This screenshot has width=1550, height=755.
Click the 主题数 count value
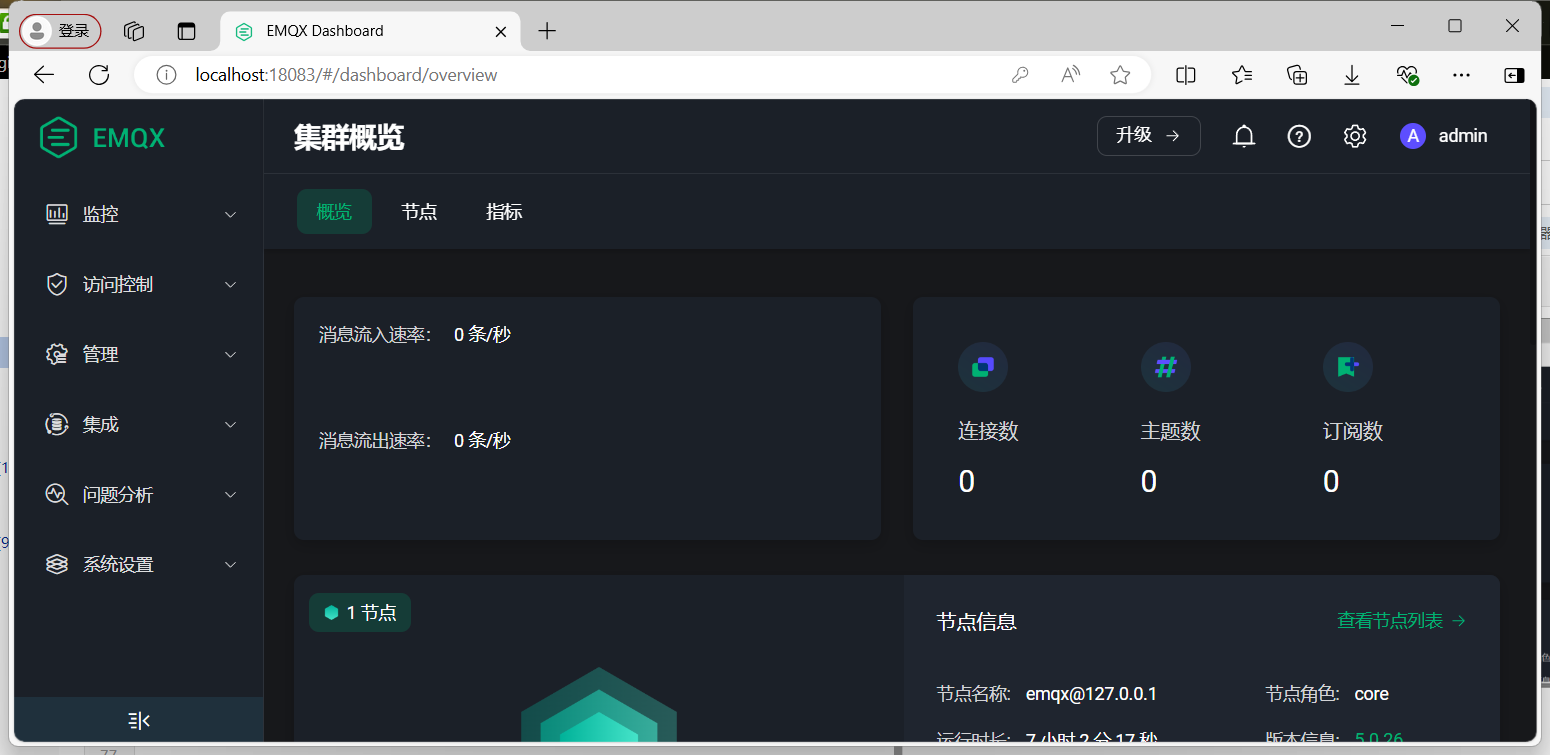point(1148,482)
